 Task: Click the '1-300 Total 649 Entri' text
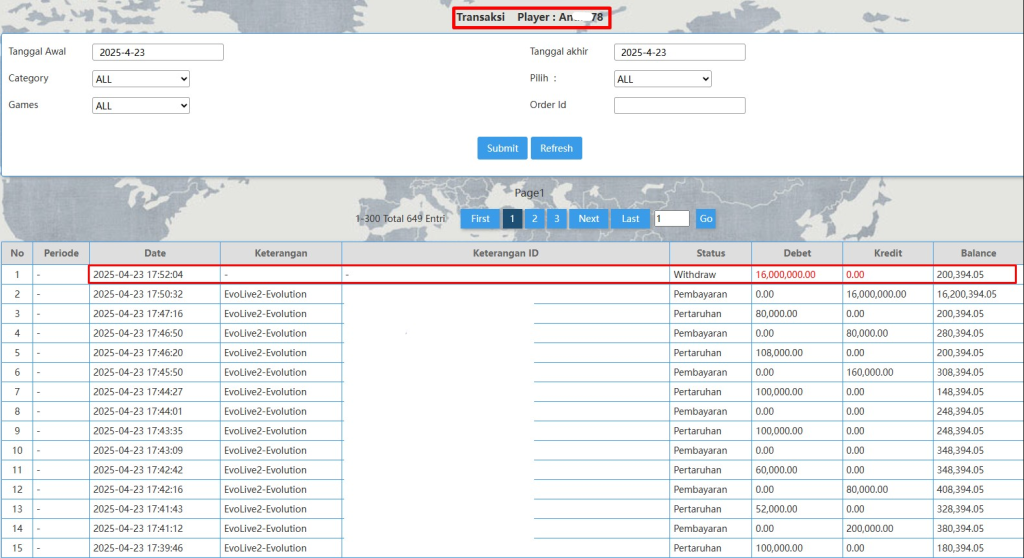(x=400, y=219)
